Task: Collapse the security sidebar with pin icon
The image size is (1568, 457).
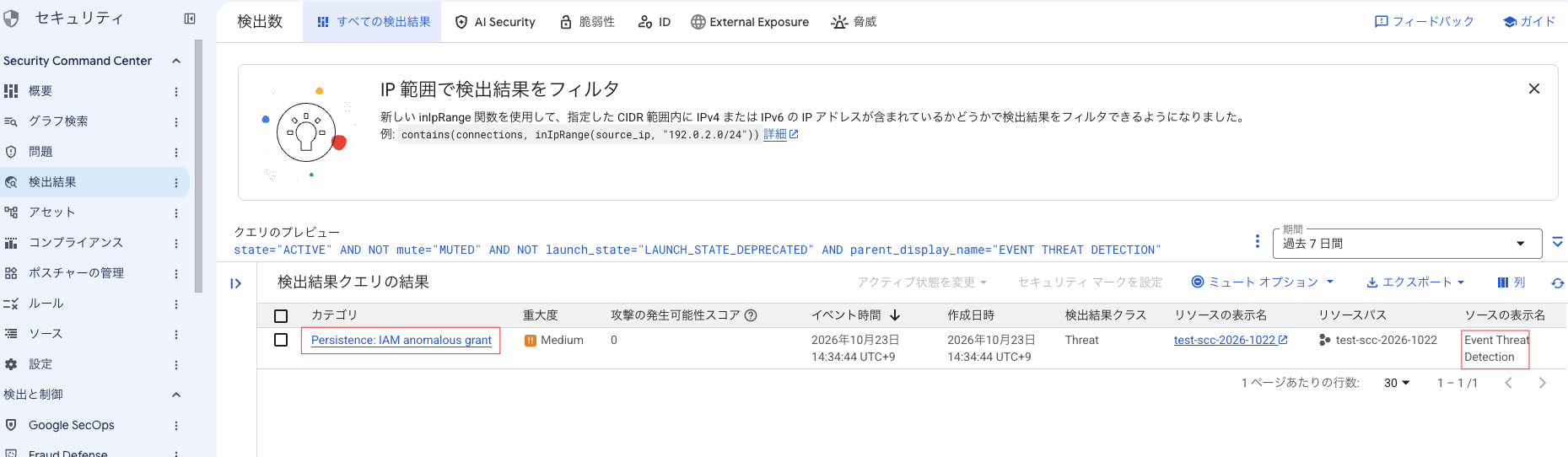Action: 190,19
